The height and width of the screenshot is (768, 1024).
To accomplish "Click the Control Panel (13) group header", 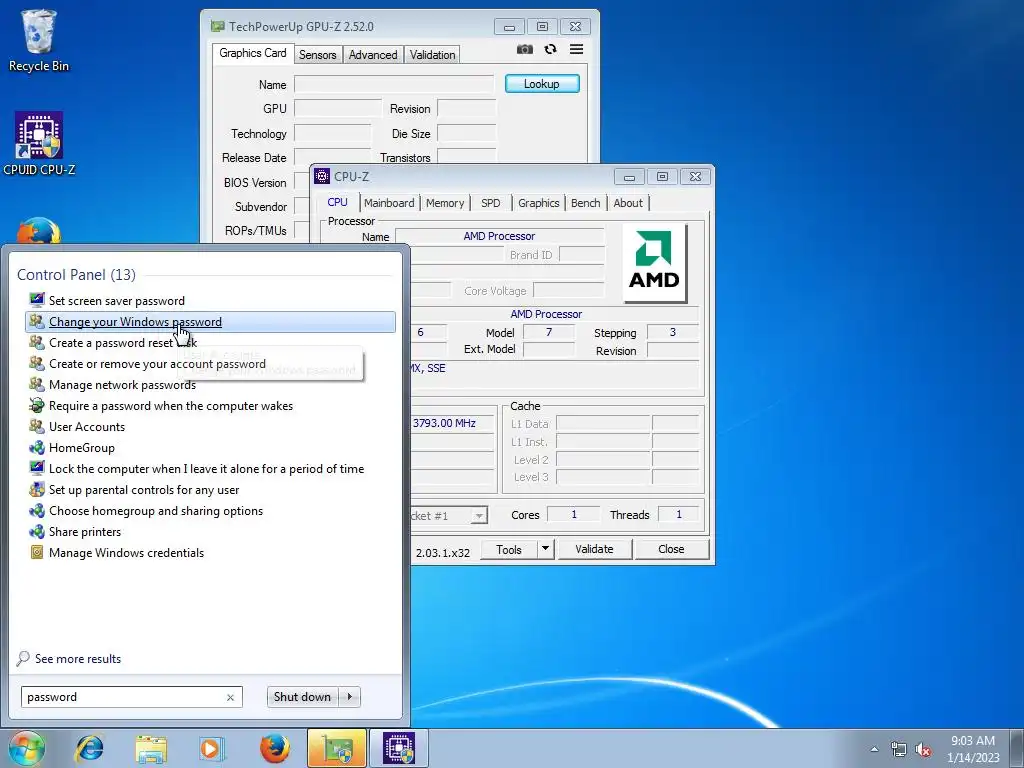I will click(76, 275).
